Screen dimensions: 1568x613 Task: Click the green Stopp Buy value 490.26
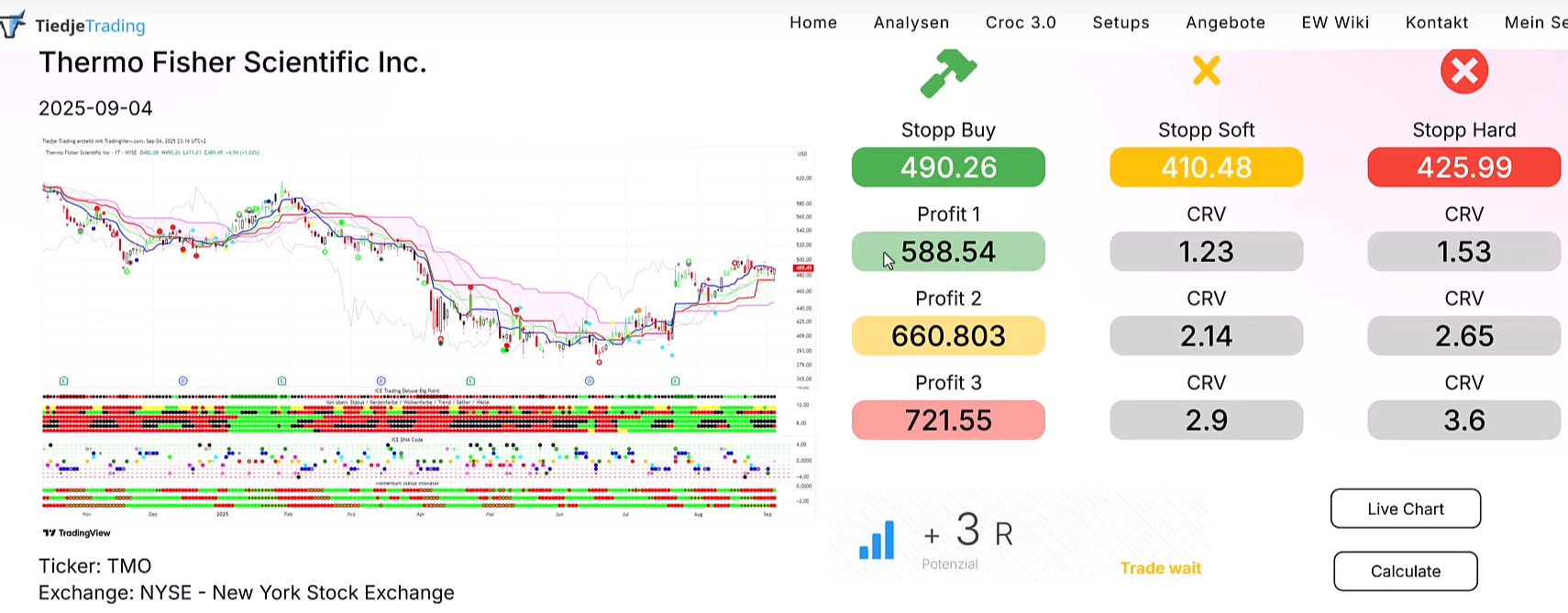[948, 168]
